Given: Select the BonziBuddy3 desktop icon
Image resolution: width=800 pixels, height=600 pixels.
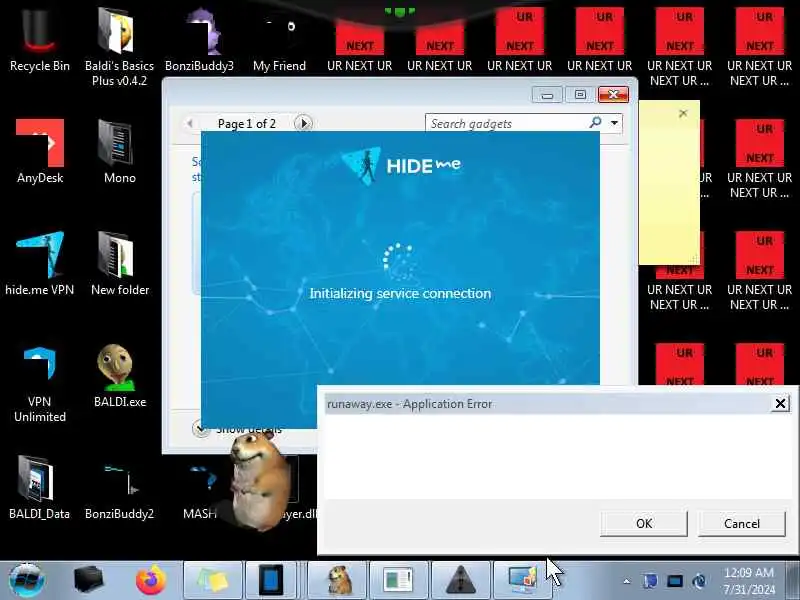Looking at the screenshot, I should 199,41.
